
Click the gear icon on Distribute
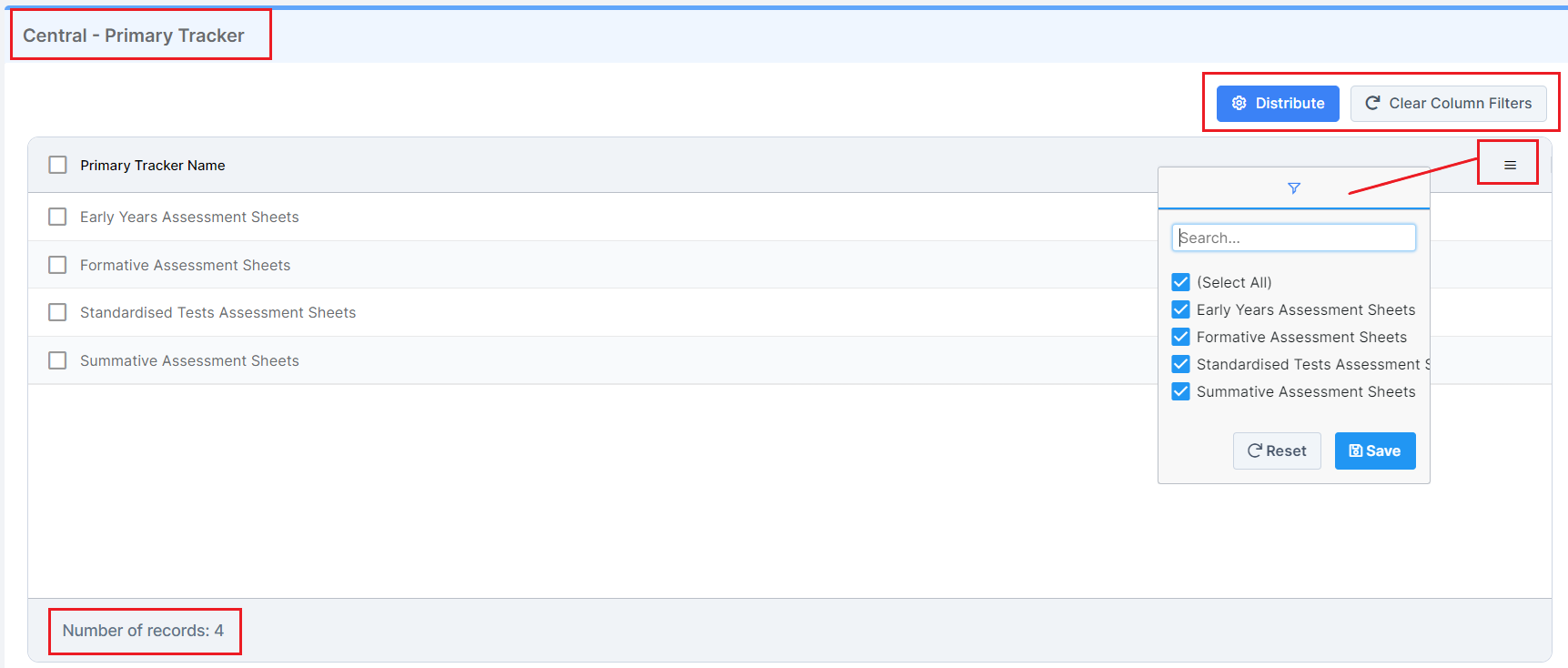1239,104
